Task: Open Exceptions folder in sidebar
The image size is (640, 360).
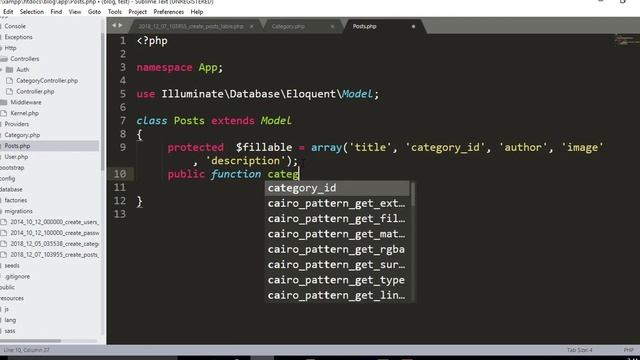Action: coord(18,37)
